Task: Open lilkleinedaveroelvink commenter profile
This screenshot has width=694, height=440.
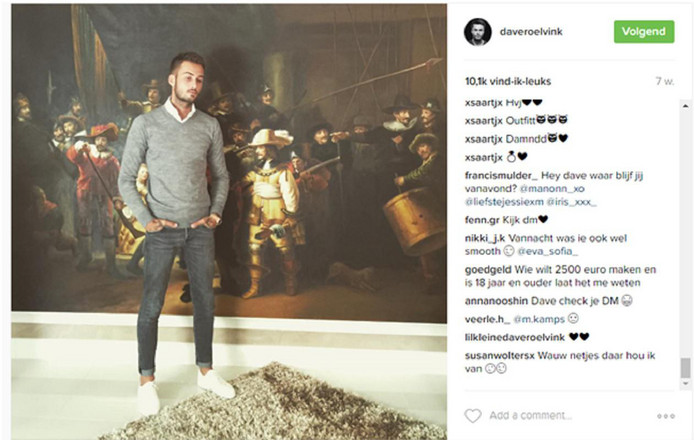Action: click(x=515, y=337)
